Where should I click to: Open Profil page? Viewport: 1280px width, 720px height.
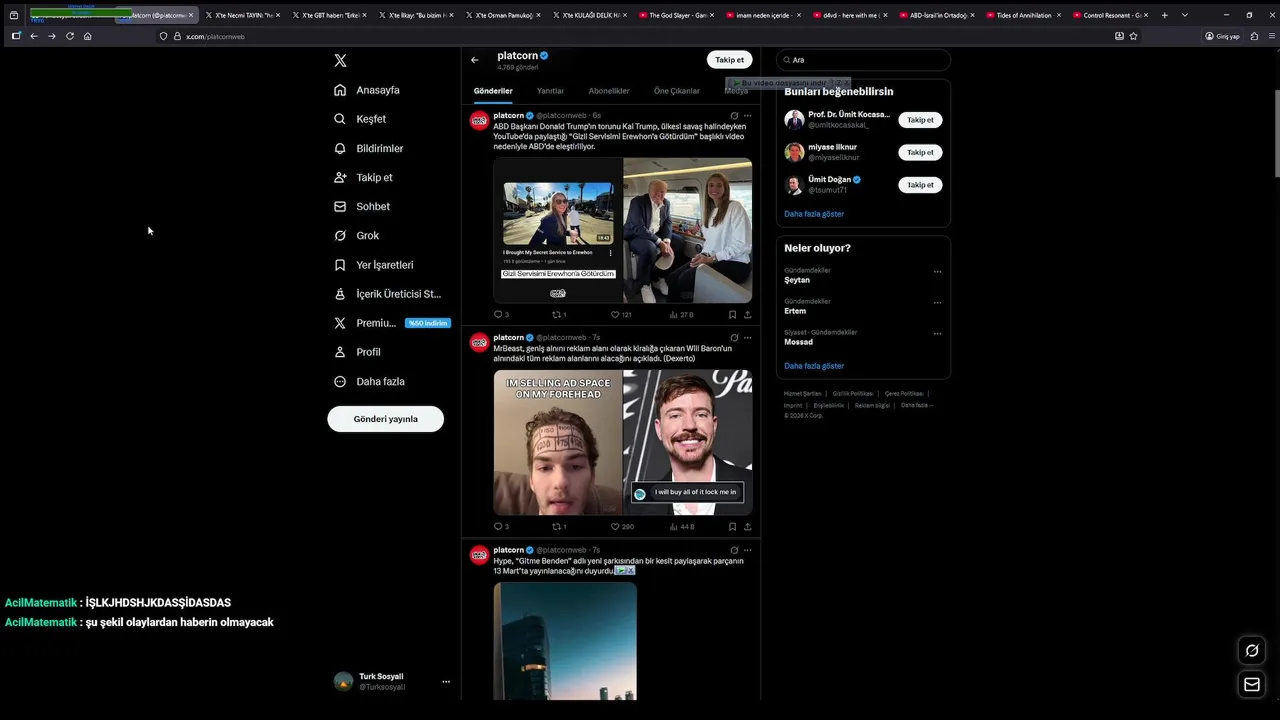357,352
